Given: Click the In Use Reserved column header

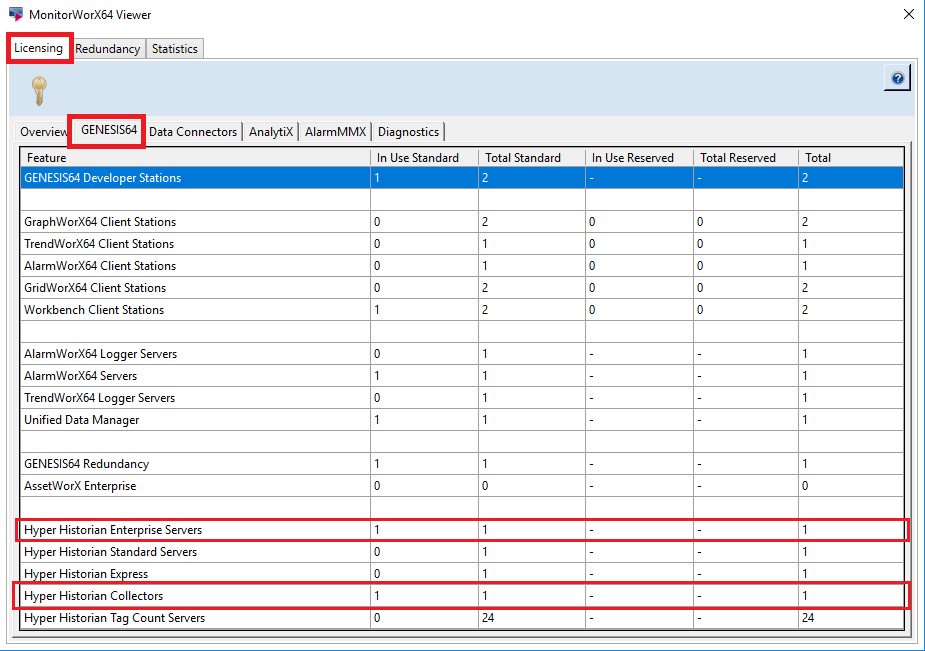Looking at the screenshot, I should click(639, 157).
